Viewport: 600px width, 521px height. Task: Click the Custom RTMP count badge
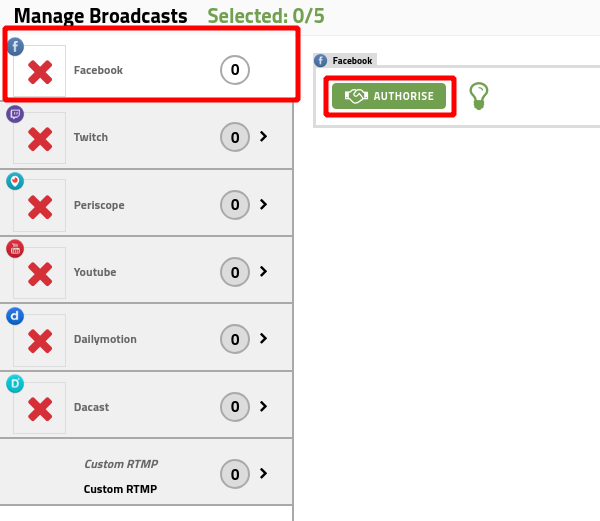coord(235,474)
